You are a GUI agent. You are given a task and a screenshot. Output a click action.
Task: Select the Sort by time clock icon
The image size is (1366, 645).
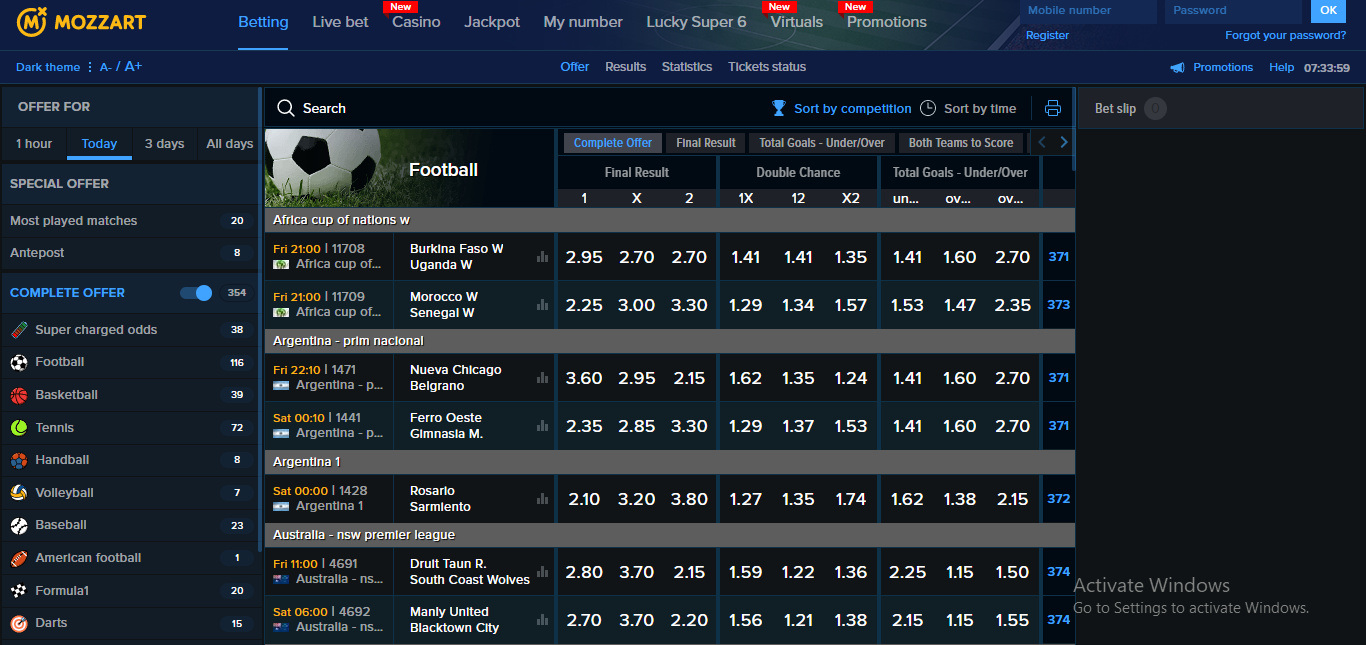928,108
